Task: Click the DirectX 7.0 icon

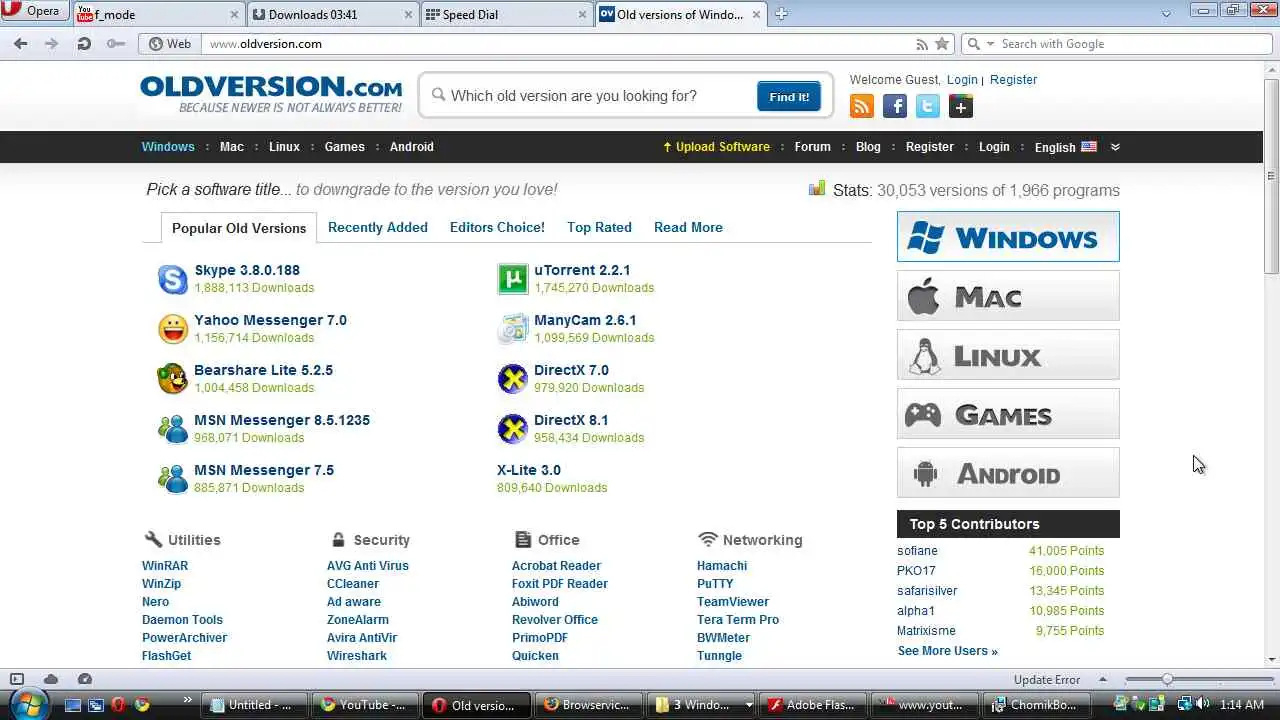Action: pos(513,379)
